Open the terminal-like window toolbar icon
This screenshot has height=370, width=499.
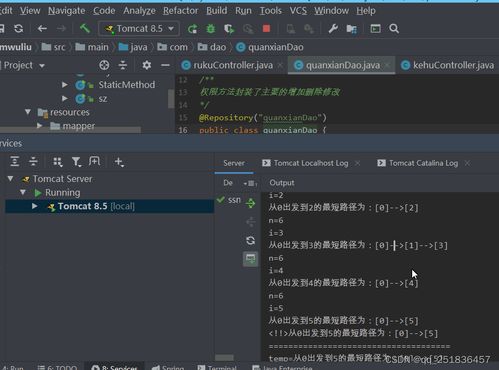click(x=375, y=29)
